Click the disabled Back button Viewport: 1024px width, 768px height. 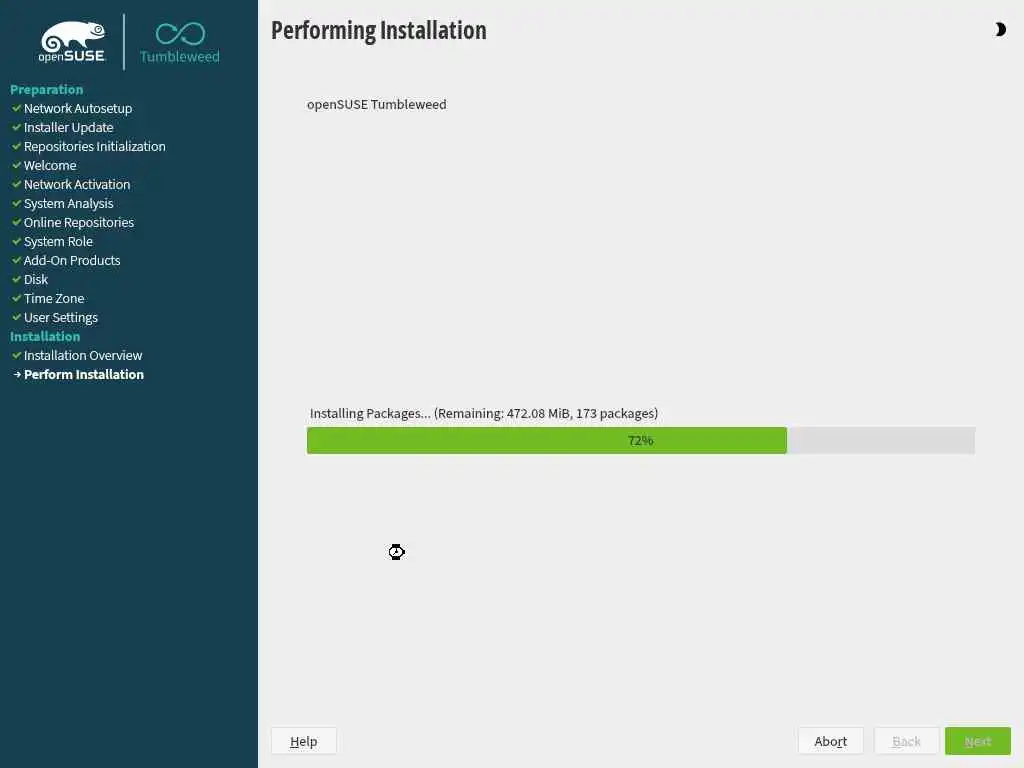pos(906,741)
